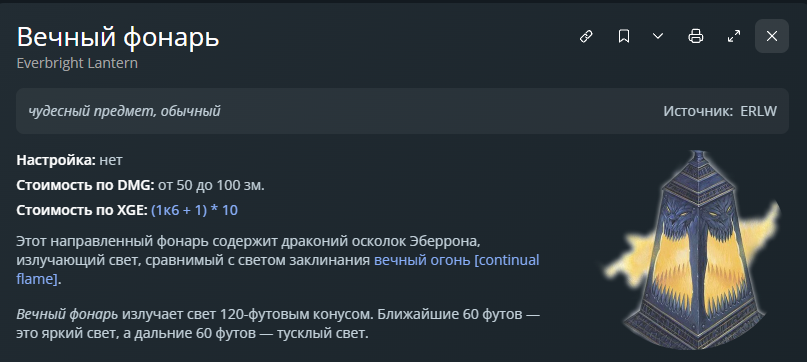The height and width of the screenshot is (362, 807).
Task: Close the Вечный фонарь panel
Action: pos(771,36)
